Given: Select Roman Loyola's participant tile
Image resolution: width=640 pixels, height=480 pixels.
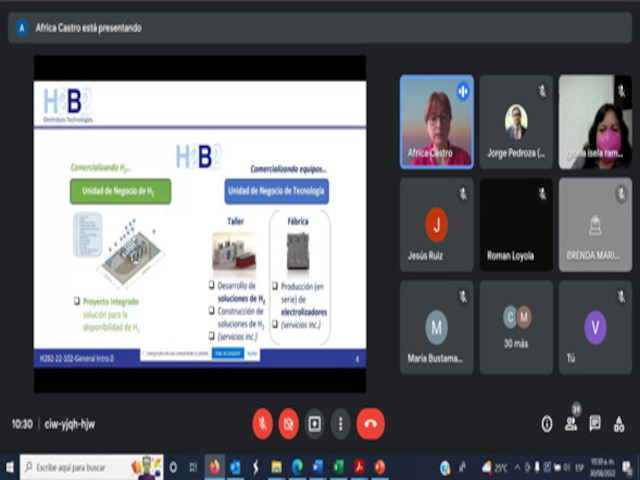Looking at the screenshot, I should pyautogui.click(x=516, y=224).
